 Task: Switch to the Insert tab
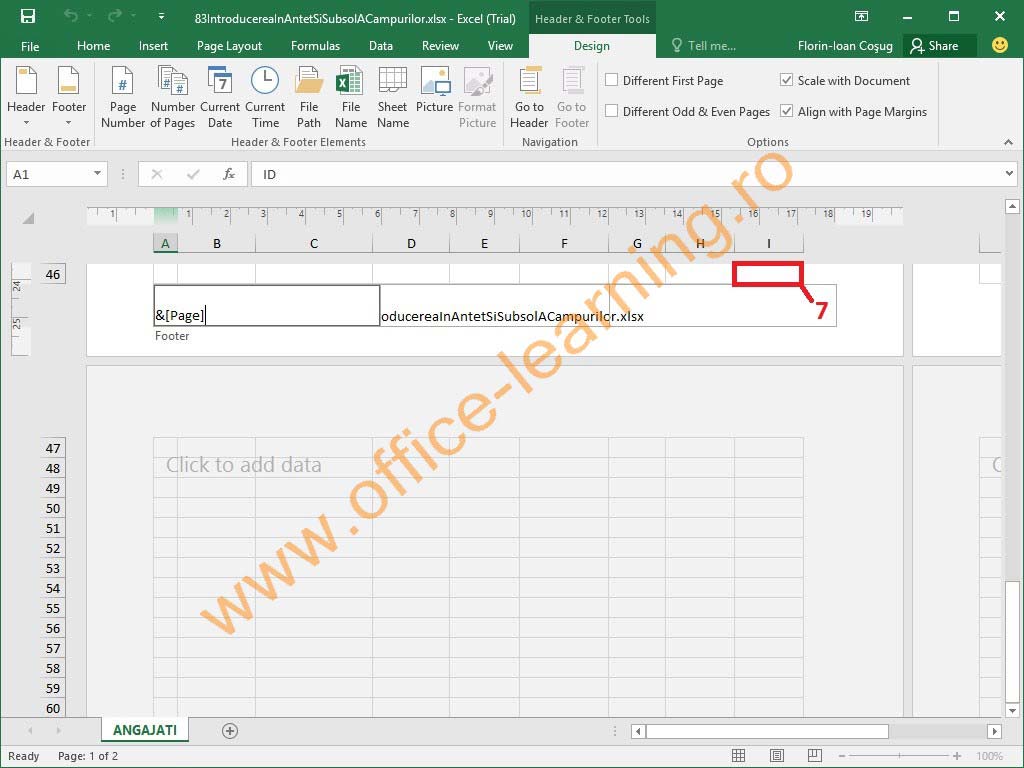(x=153, y=46)
